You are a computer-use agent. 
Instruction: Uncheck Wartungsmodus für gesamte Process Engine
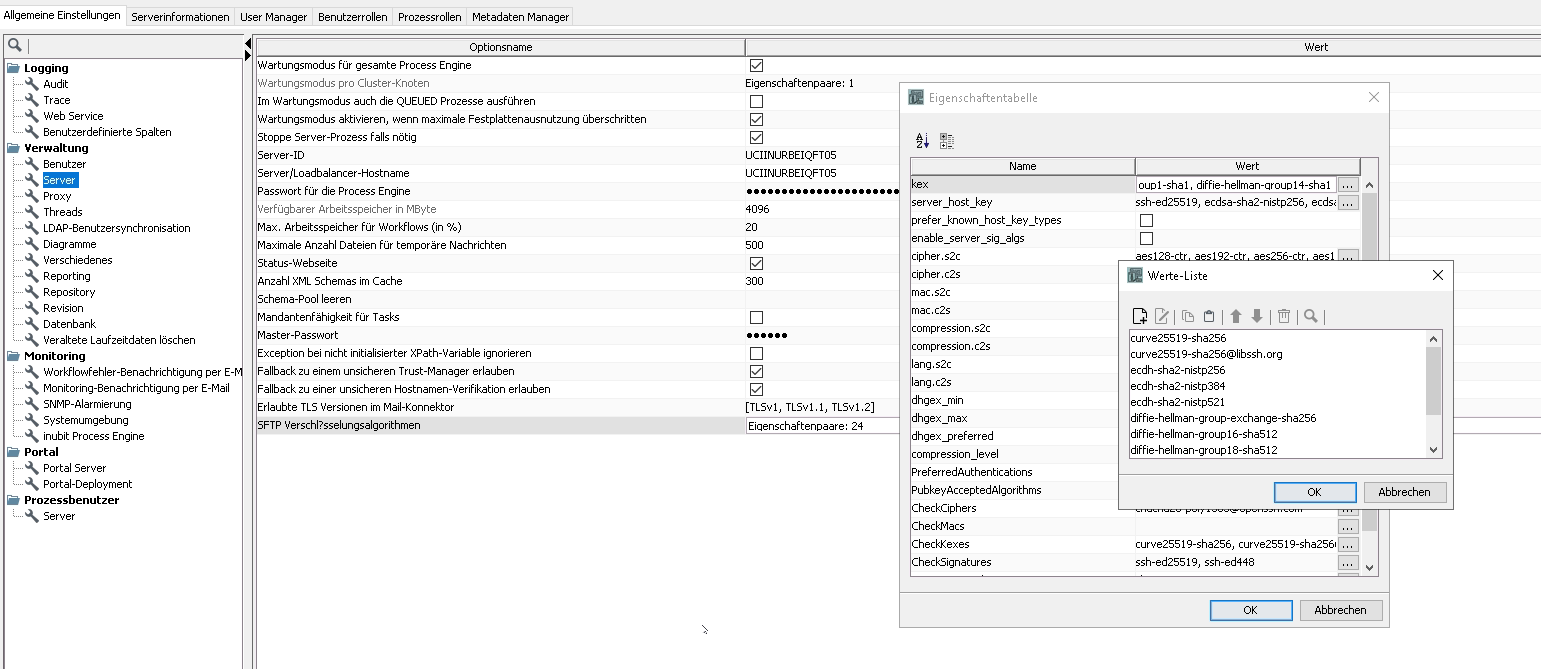[757, 65]
